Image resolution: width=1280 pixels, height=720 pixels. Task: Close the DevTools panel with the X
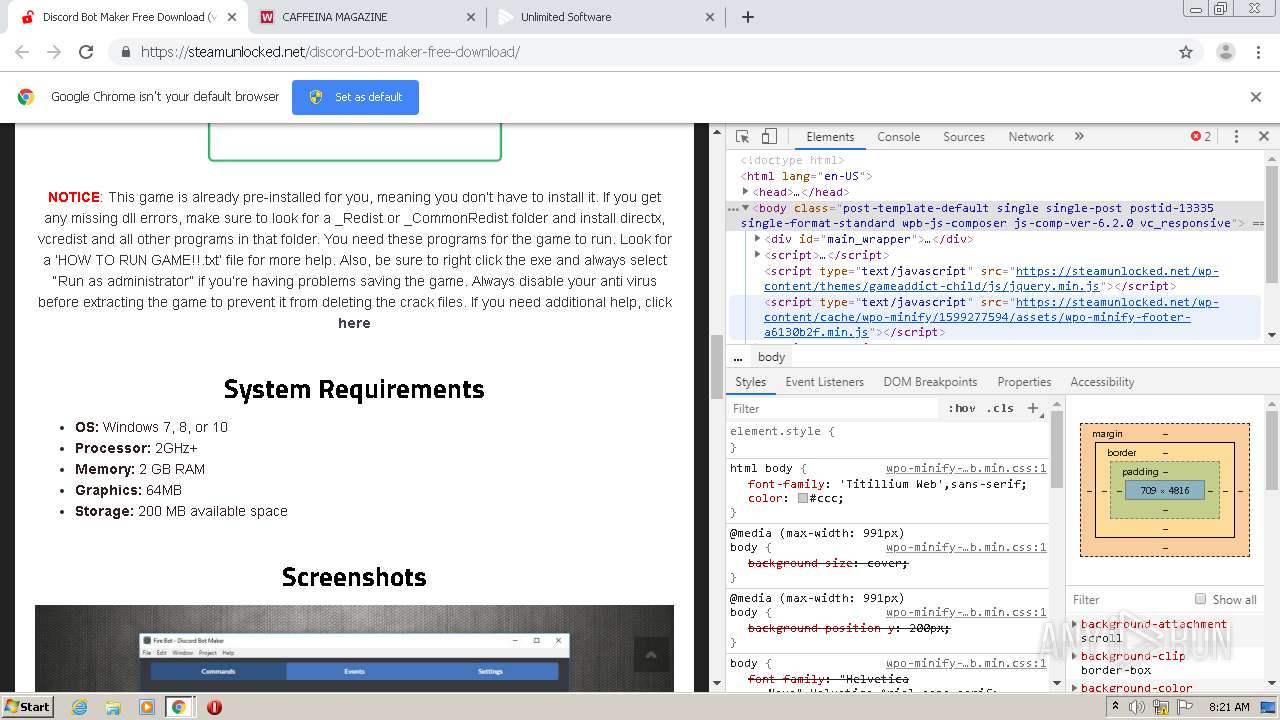[x=1263, y=137]
